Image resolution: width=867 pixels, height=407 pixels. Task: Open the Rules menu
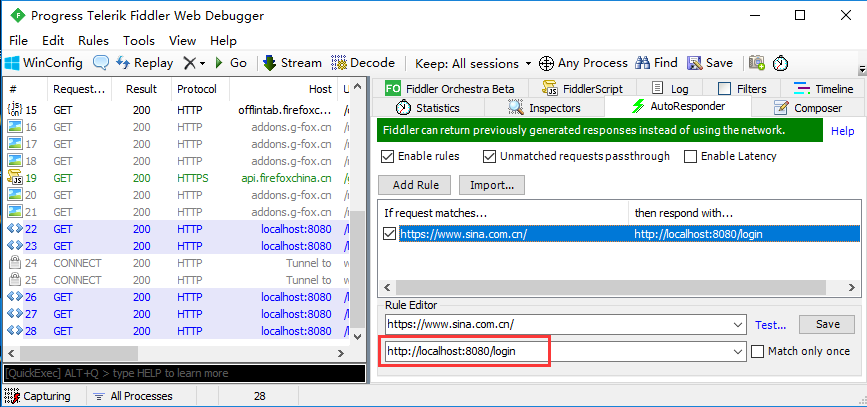click(x=93, y=40)
